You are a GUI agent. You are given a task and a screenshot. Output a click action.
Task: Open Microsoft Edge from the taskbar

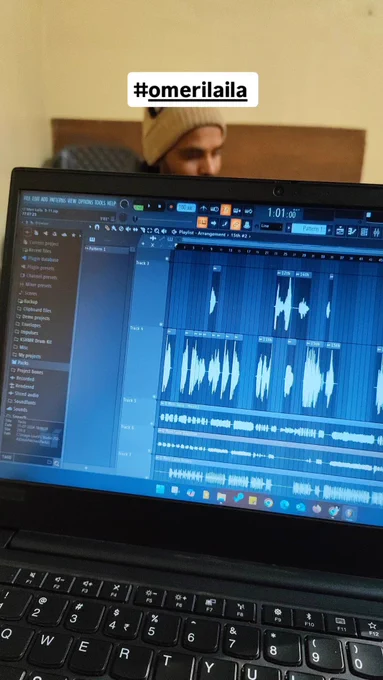[x=285, y=504]
